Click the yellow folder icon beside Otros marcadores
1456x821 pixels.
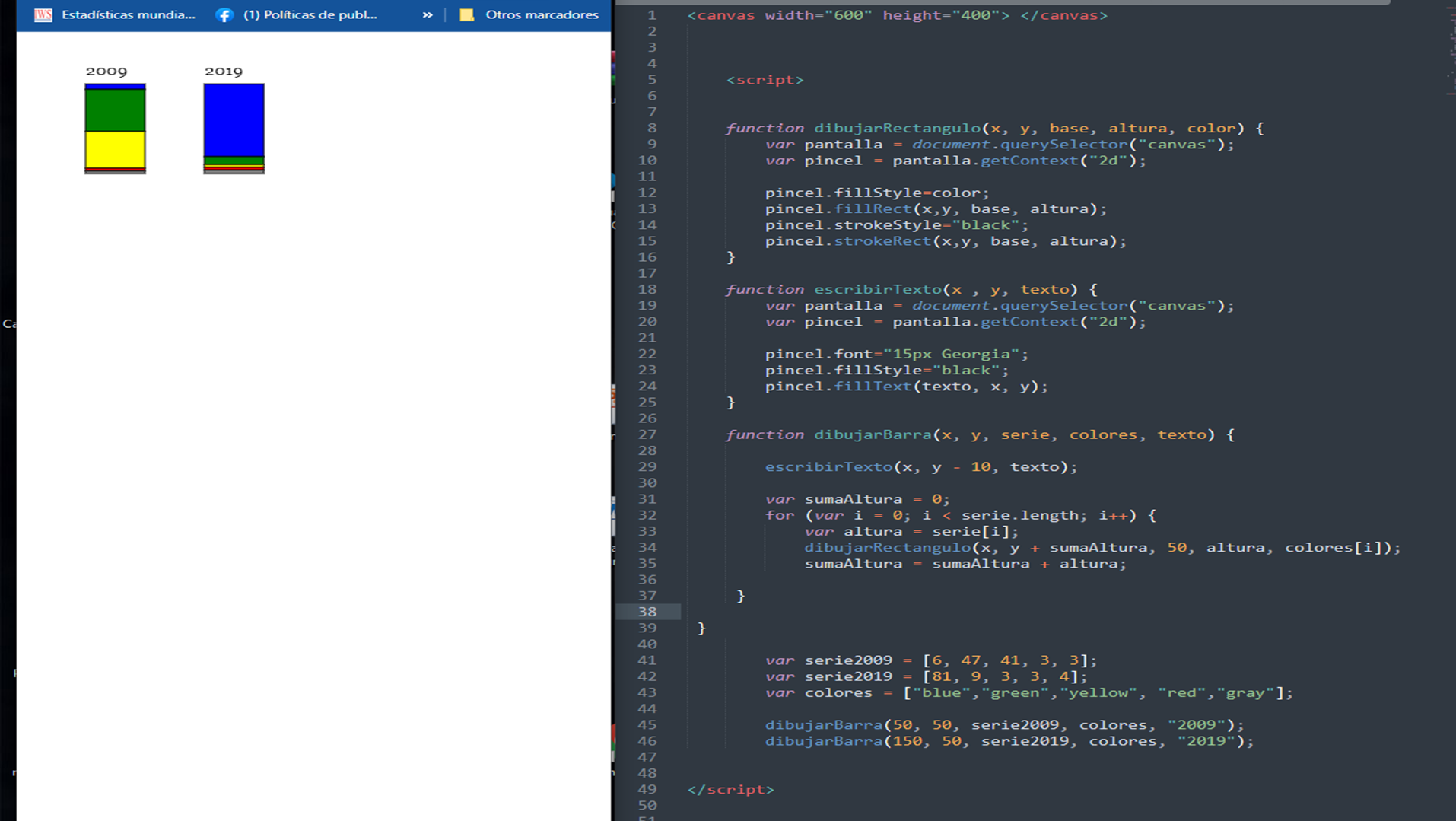coord(467,14)
